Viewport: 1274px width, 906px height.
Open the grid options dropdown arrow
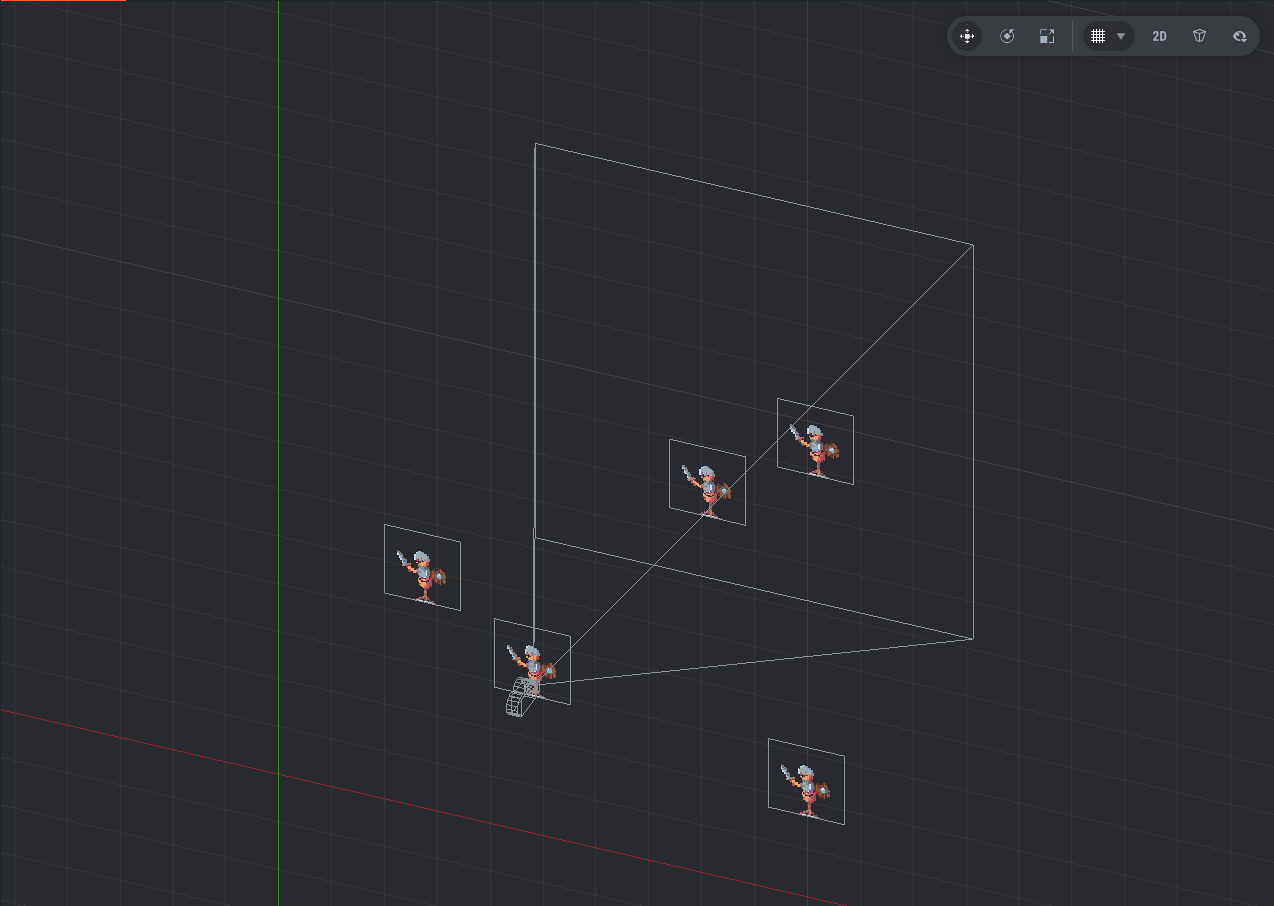point(1121,36)
